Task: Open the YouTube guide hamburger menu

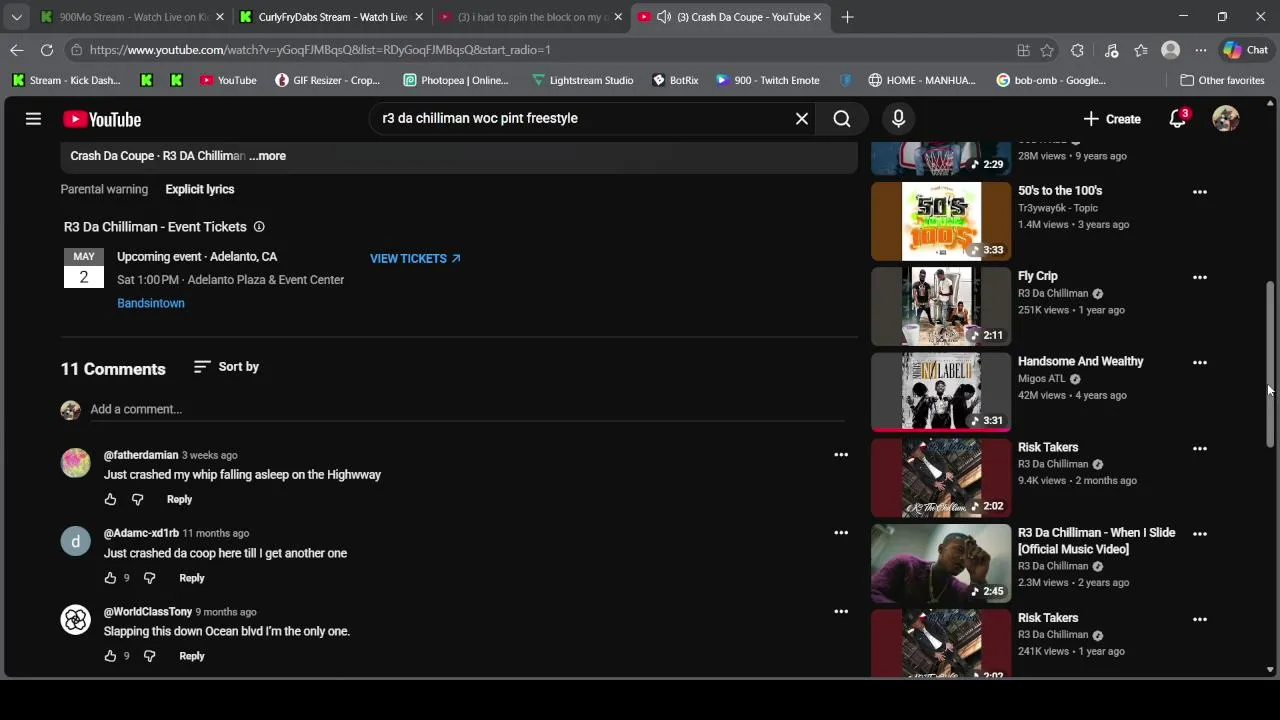Action: [33, 119]
